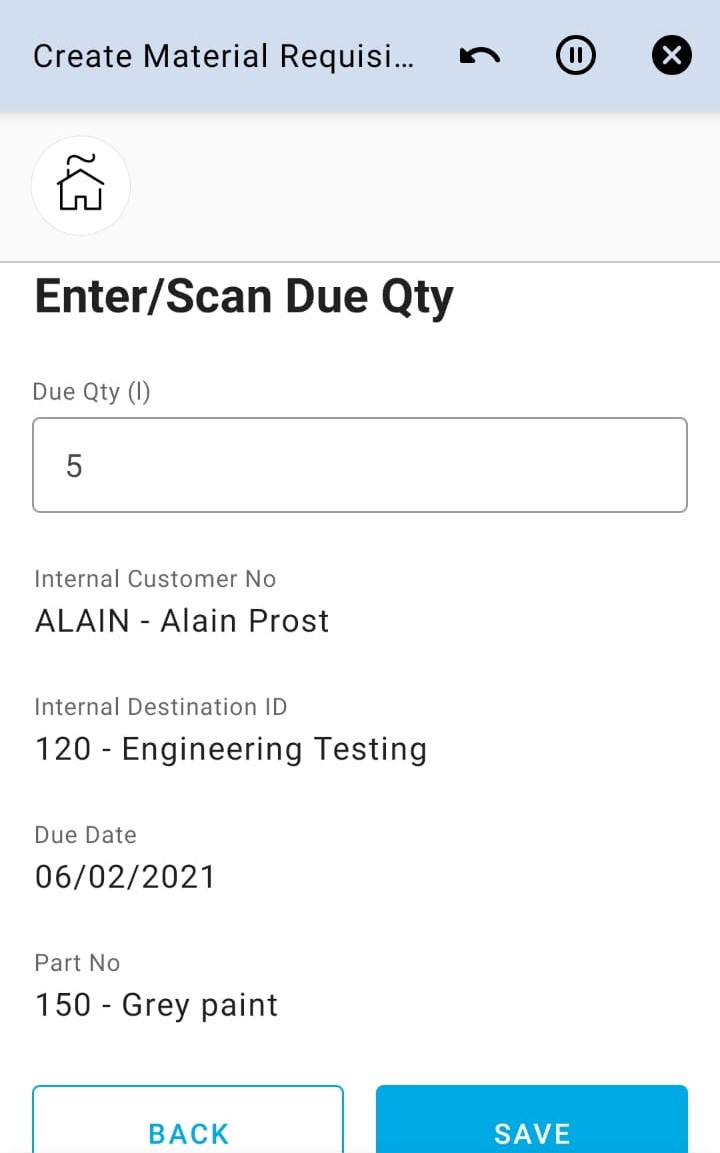Click the undo arrow icon in header
The width and height of the screenshot is (720, 1153).
pos(480,56)
